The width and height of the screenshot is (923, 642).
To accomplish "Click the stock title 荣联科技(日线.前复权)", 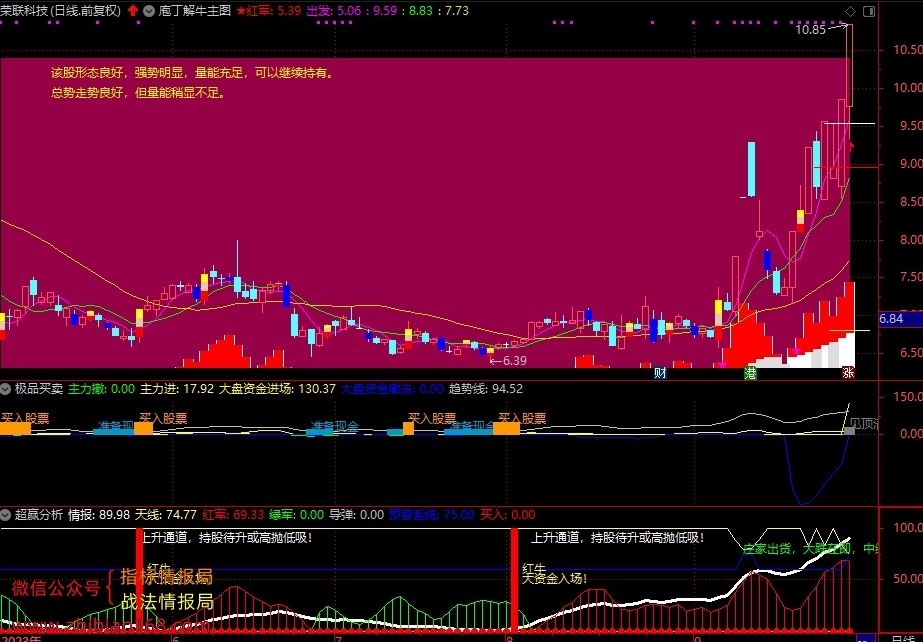I will pyautogui.click(x=61, y=11).
